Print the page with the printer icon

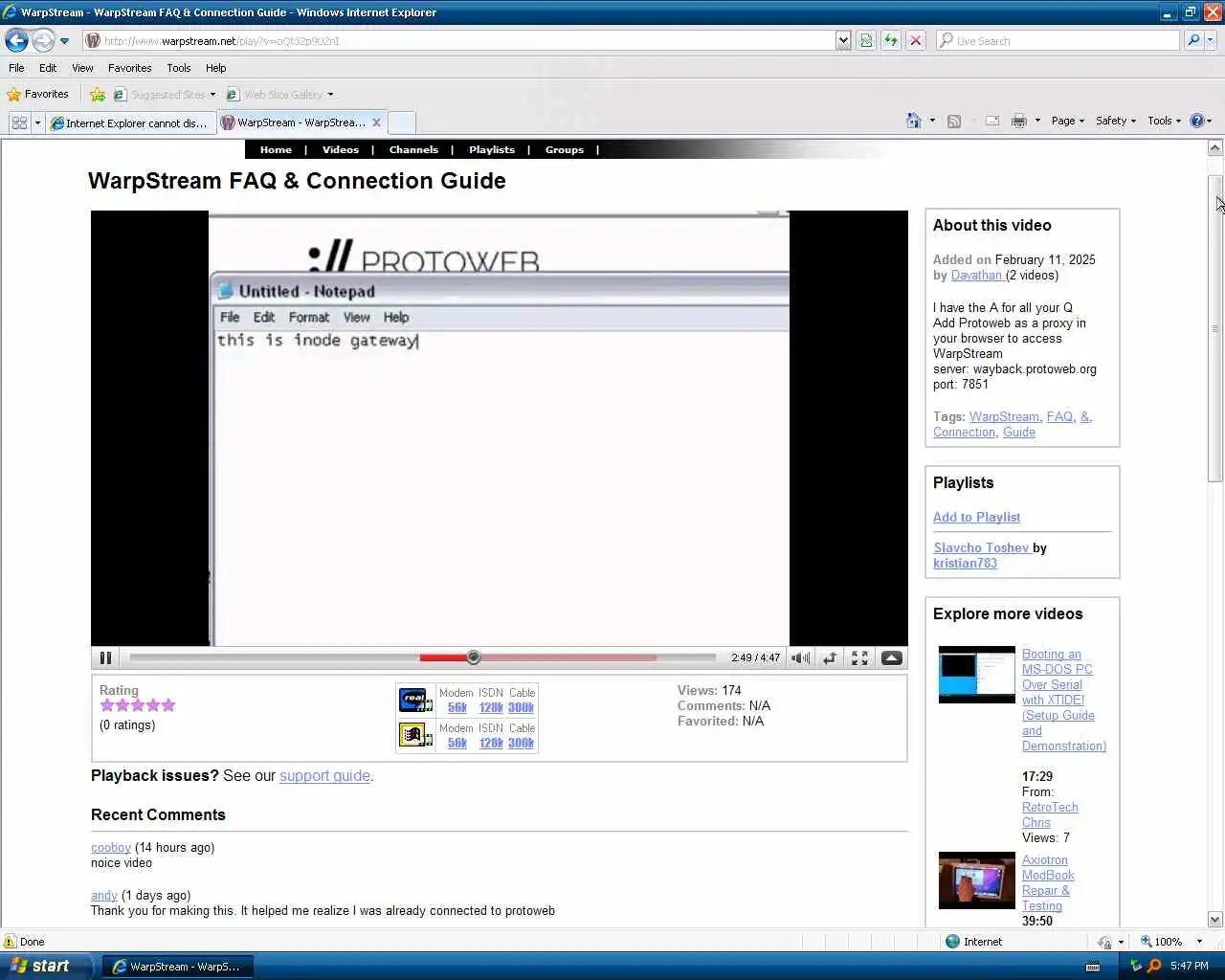[1019, 121]
